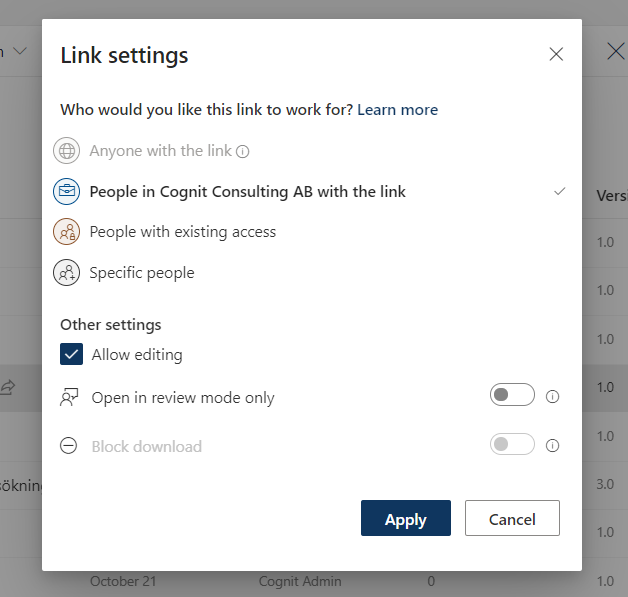The width and height of the screenshot is (628, 597).
Task: Open the Learn more link
Action: pos(397,110)
